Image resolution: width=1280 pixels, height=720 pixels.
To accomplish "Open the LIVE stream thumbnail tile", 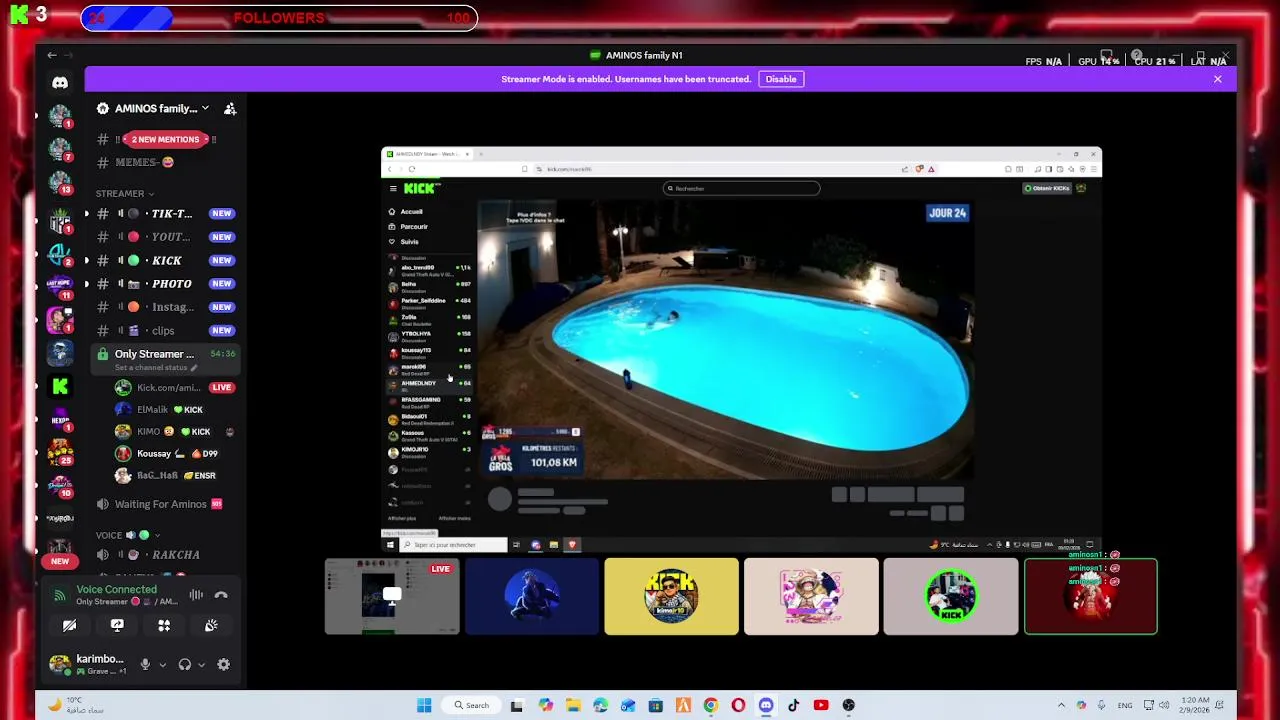I will (392, 597).
